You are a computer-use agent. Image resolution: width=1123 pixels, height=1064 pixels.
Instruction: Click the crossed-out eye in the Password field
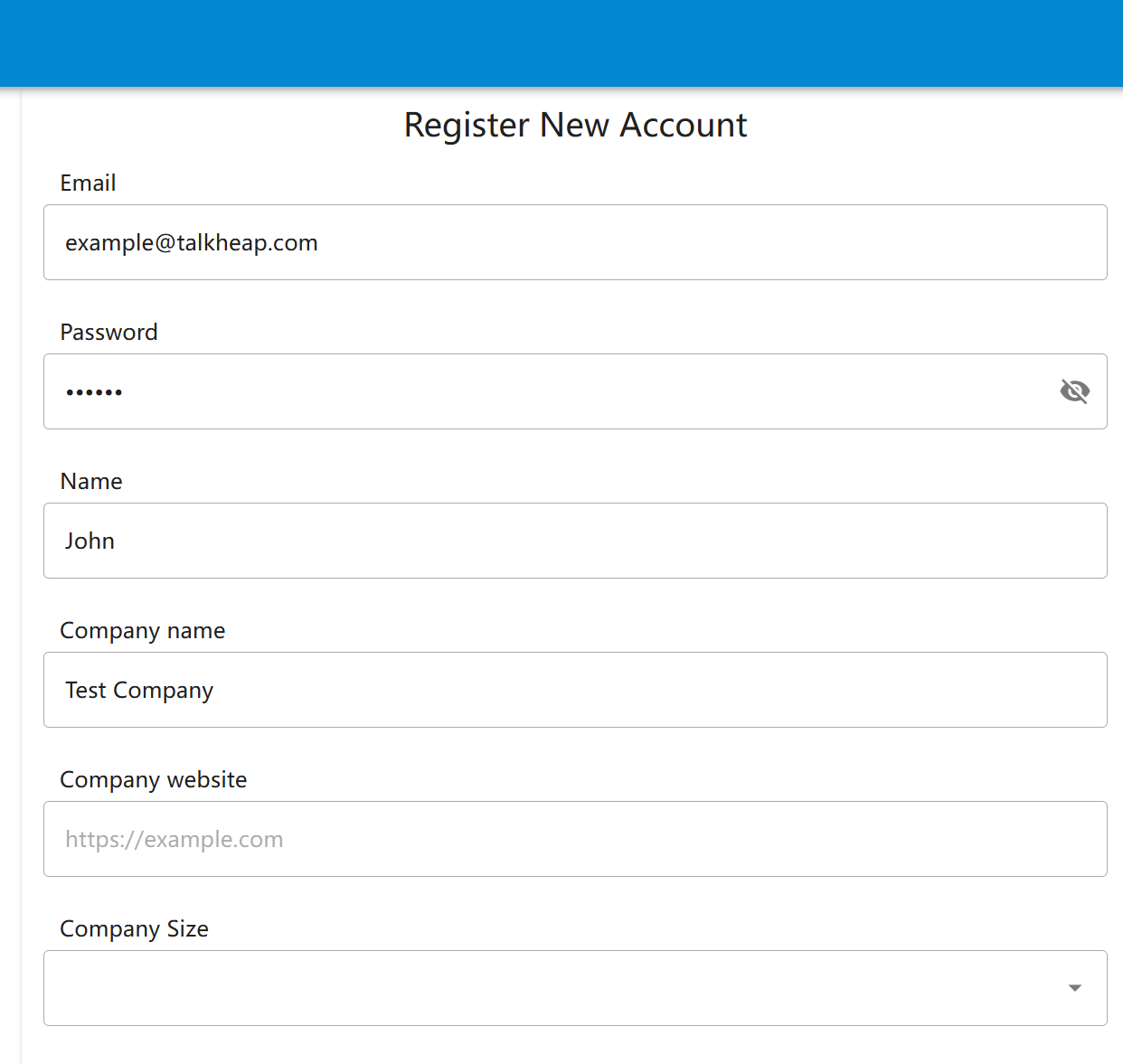coord(1075,391)
